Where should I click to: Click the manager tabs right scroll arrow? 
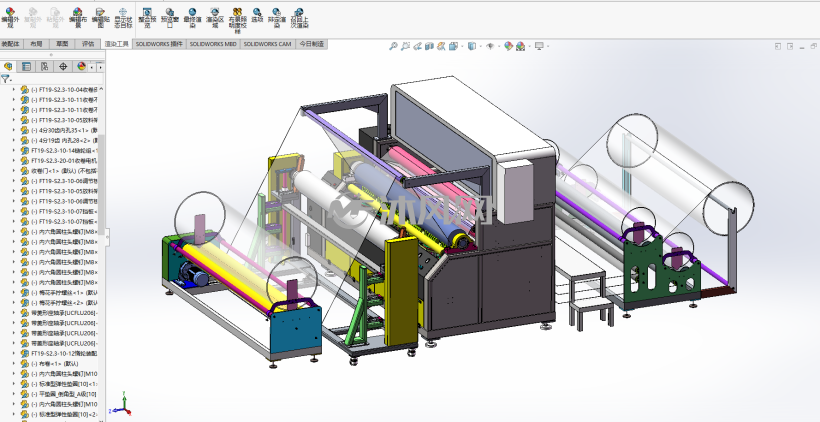[100, 67]
